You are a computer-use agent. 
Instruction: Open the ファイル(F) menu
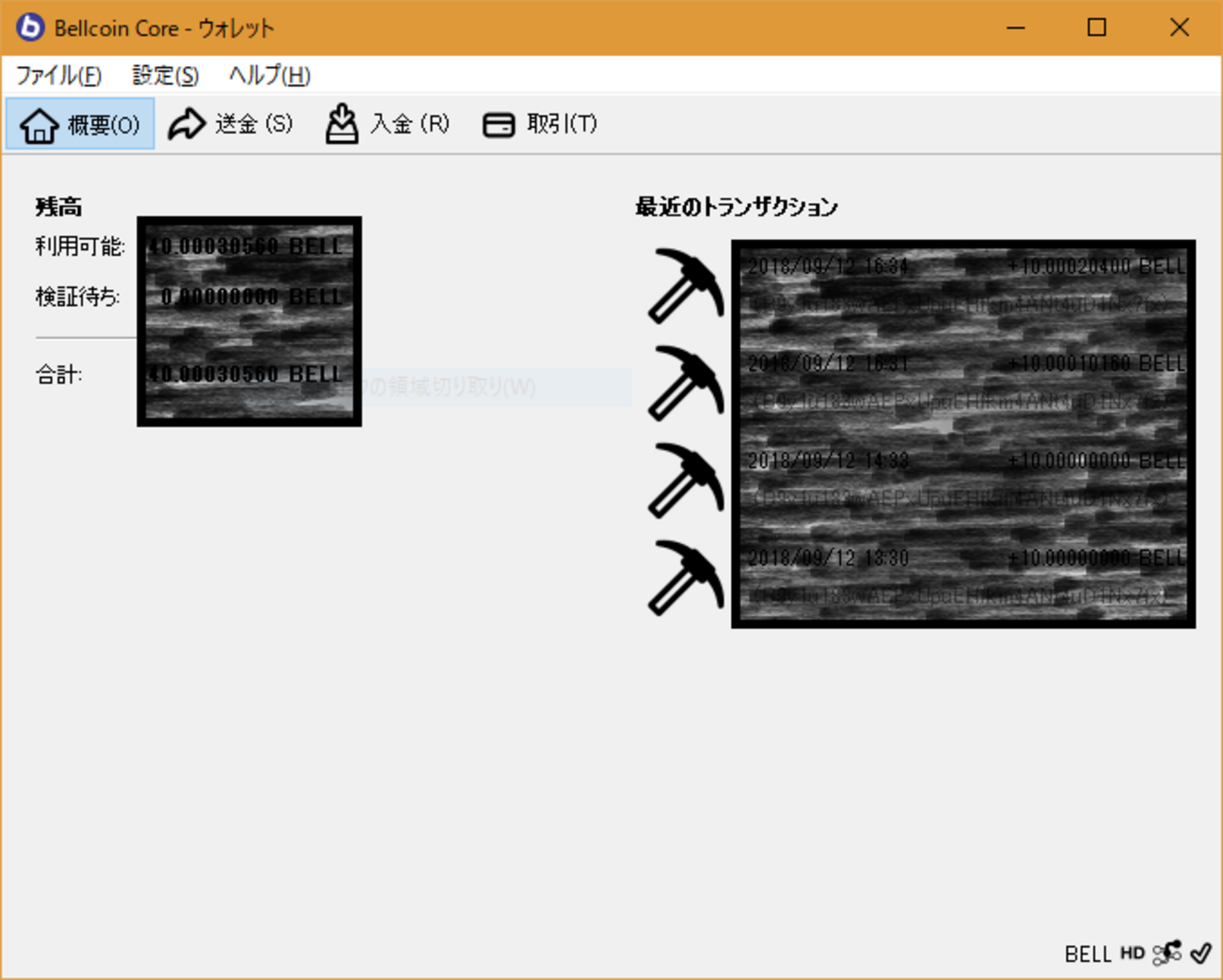[59, 75]
